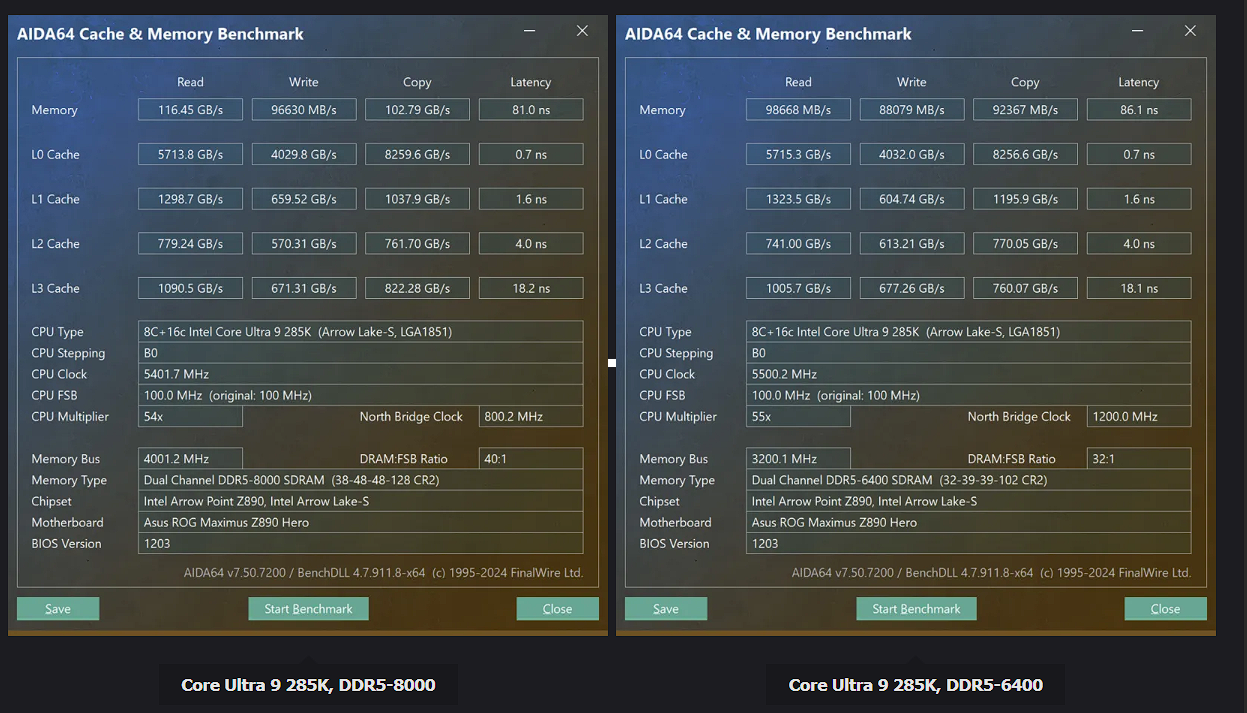Click L2 Cache Write value 570.31 GB/s

(304, 243)
